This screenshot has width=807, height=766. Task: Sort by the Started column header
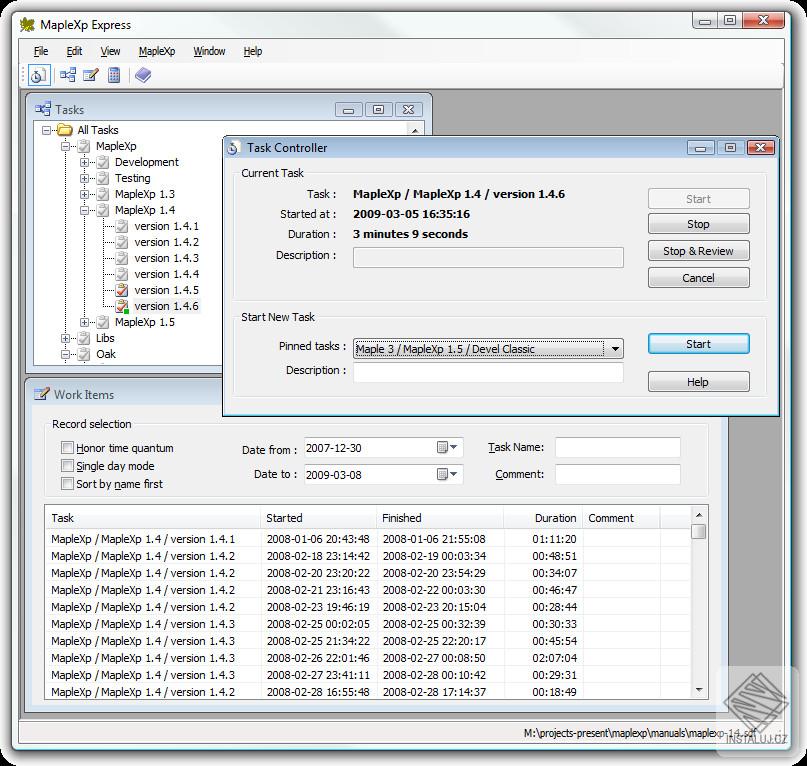[x=319, y=518]
